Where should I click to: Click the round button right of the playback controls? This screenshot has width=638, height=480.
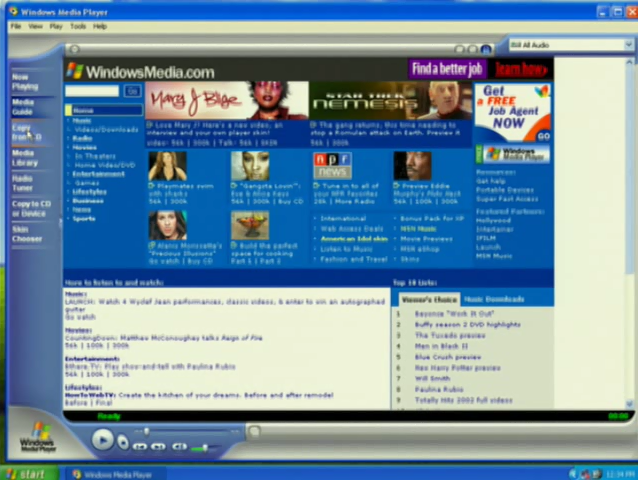[254, 431]
